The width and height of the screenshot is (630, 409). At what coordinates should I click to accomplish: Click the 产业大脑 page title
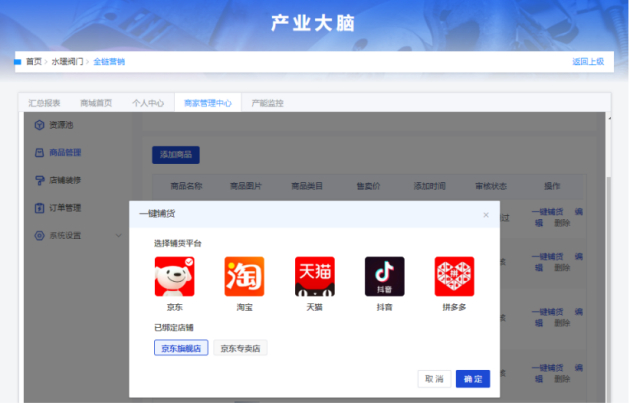(313, 23)
